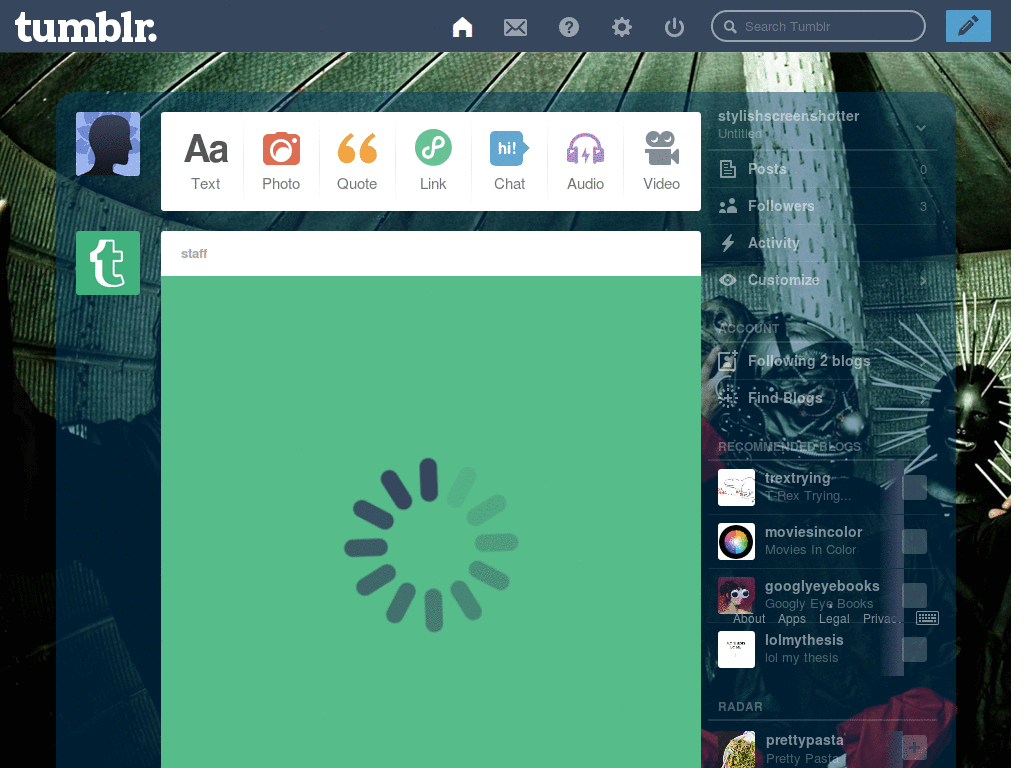
Task: Go to the Tumblr home dashboard icon
Action: click(x=462, y=27)
